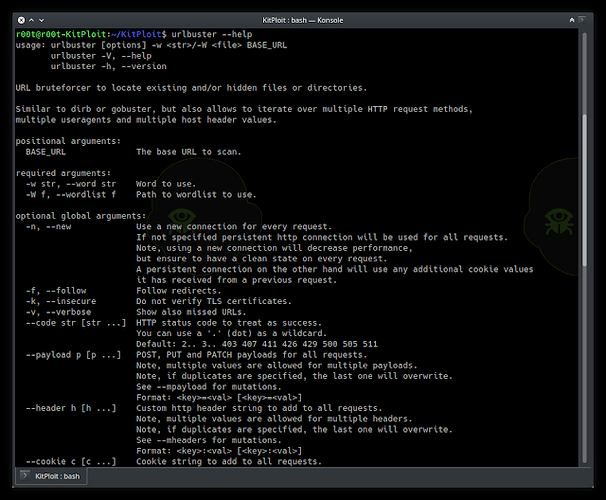Click the 'See --mheaders for mutations.' line
Viewport: 606px width, 500px height.
209,440
